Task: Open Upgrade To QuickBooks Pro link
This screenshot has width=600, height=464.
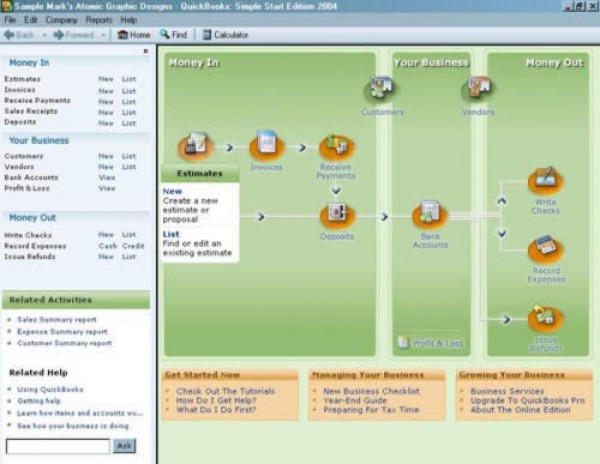Action: [x=527, y=401]
